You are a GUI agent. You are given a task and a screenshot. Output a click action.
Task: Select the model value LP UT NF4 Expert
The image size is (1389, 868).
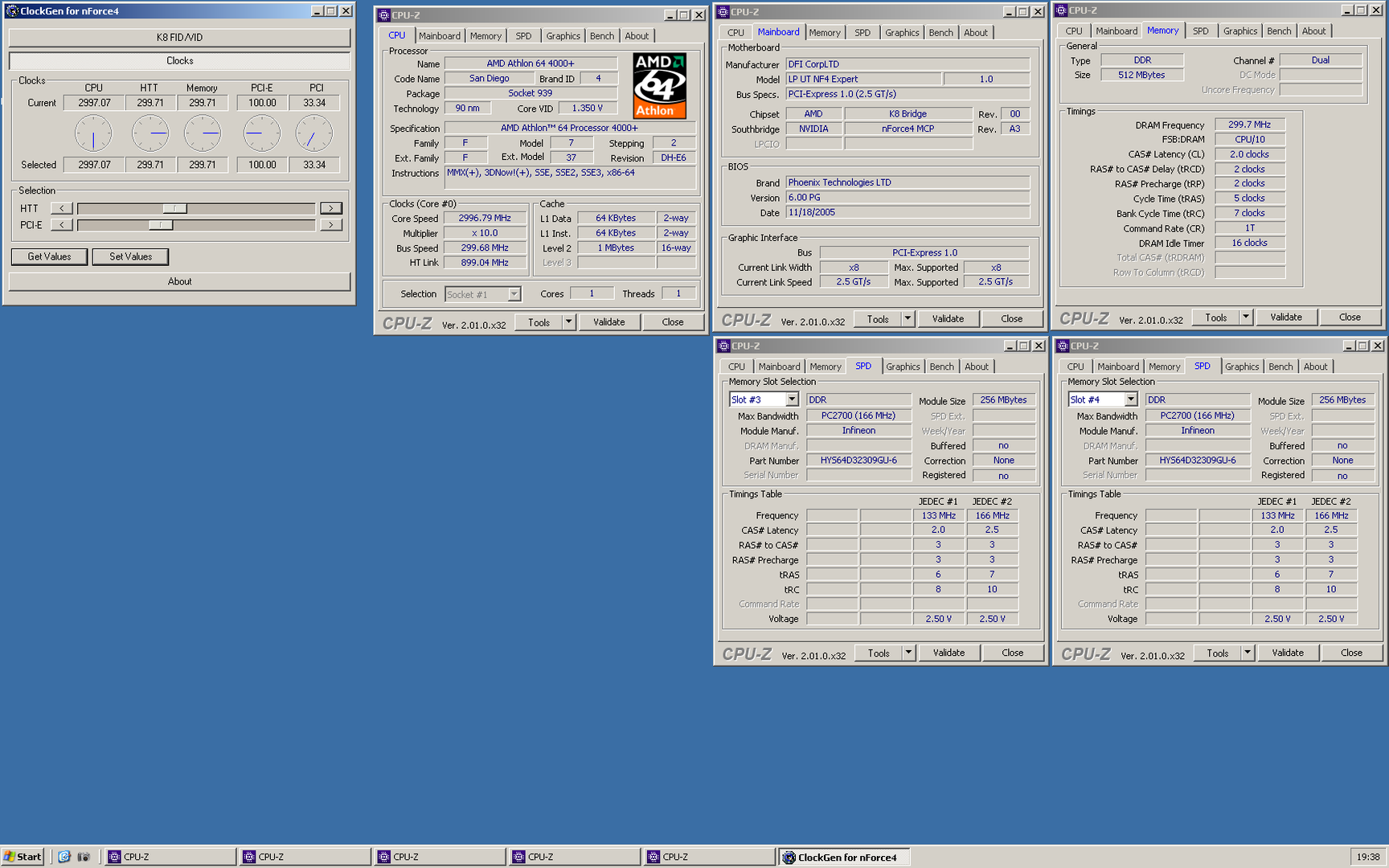(x=863, y=80)
